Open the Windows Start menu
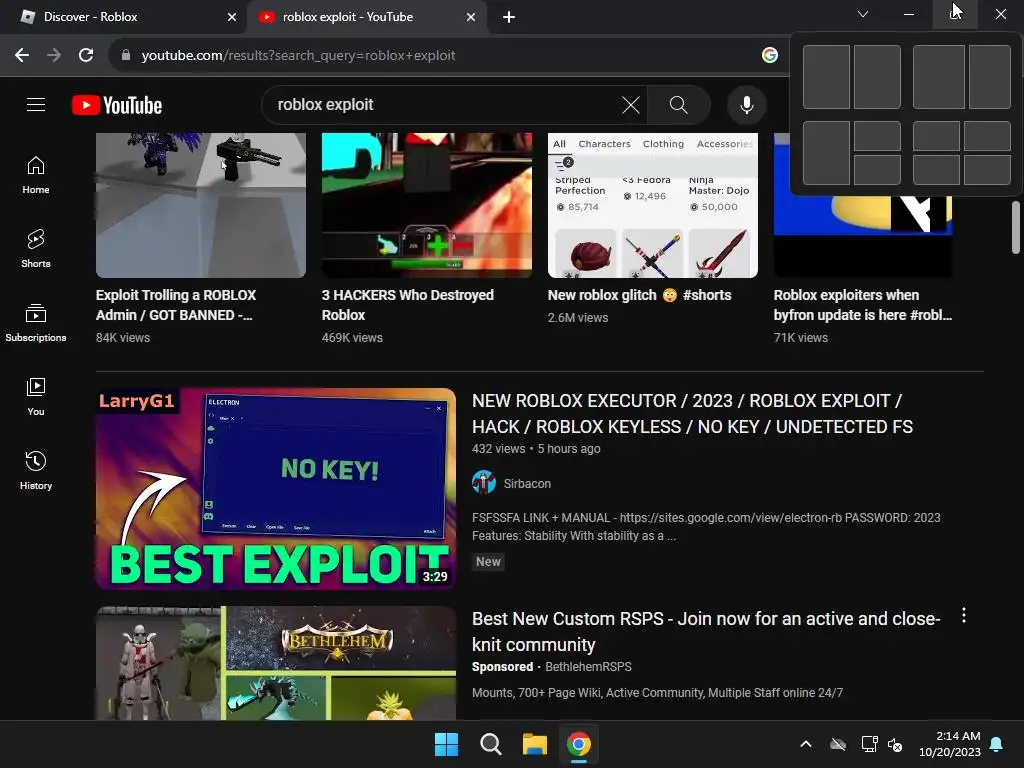 click(x=447, y=744)
